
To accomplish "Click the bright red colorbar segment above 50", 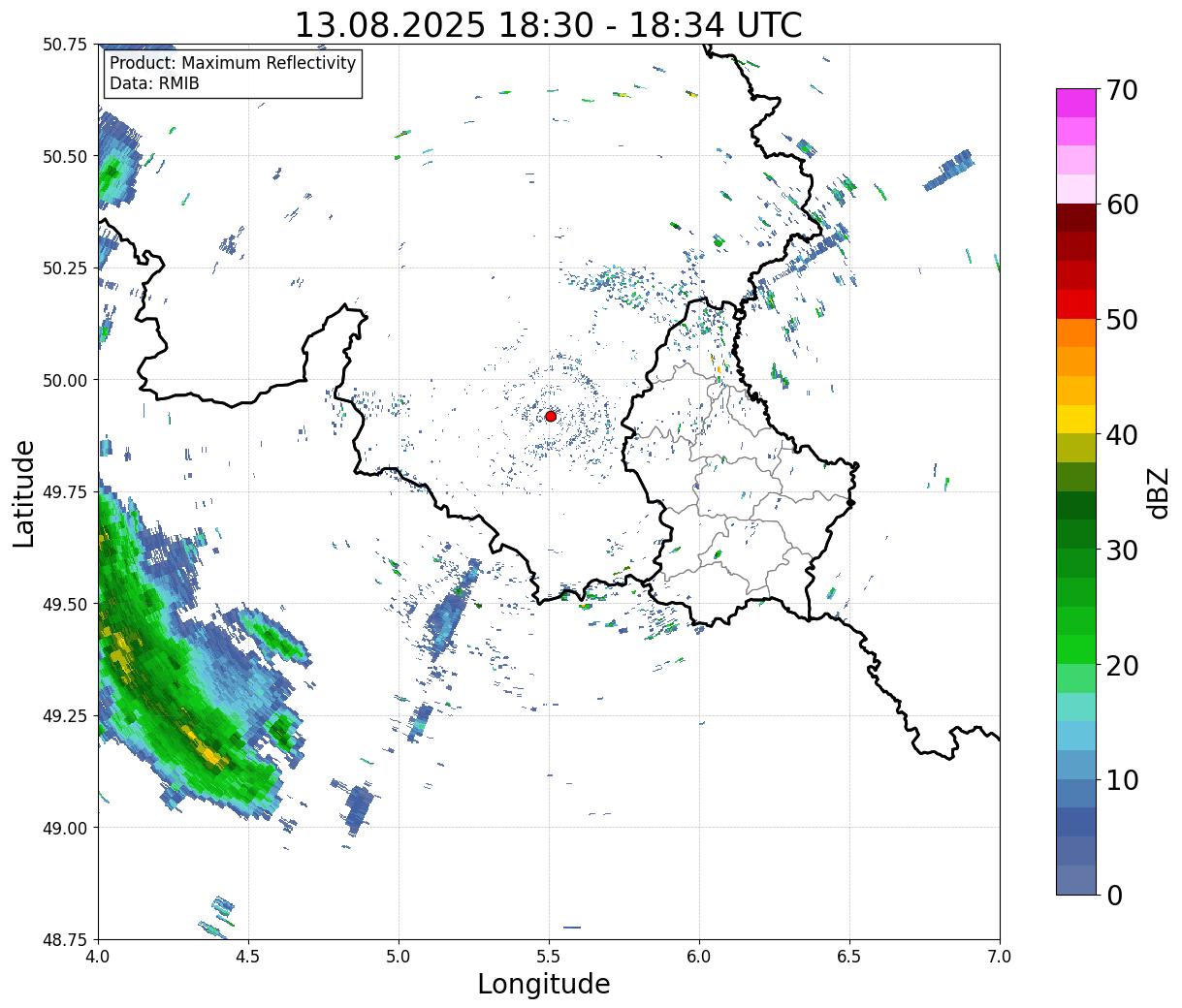I will [x=1076, y=303].
